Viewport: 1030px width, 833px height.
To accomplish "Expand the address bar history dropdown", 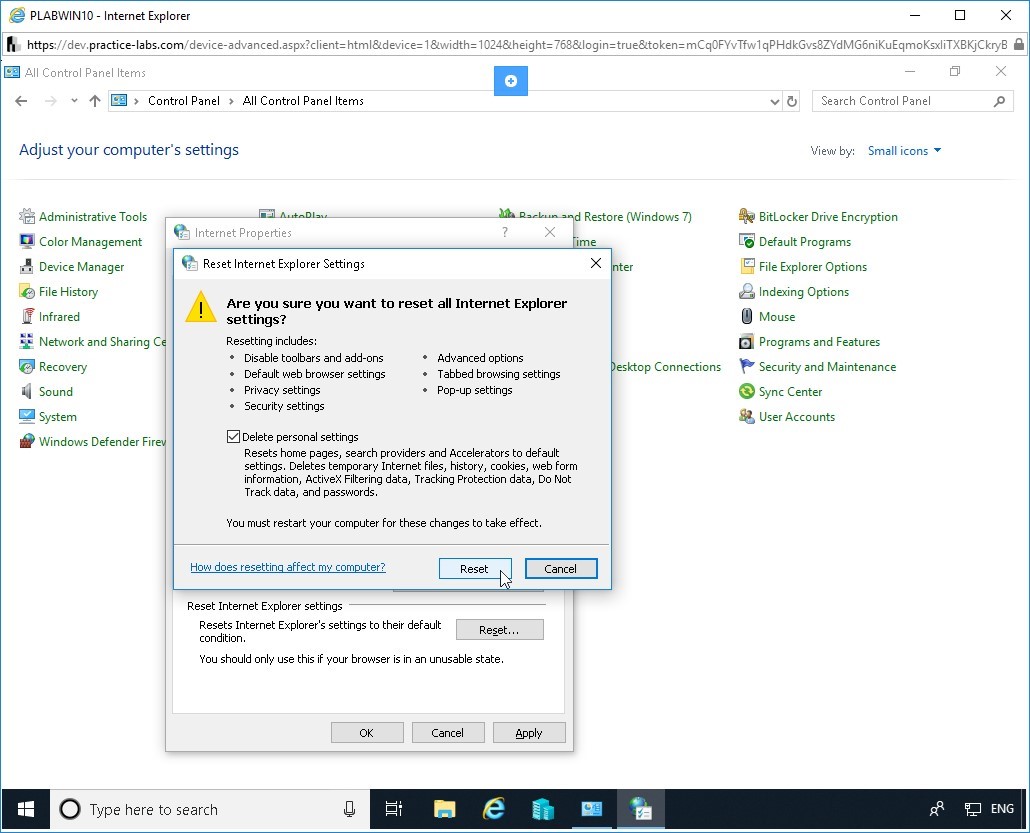I will pos(774,101).
